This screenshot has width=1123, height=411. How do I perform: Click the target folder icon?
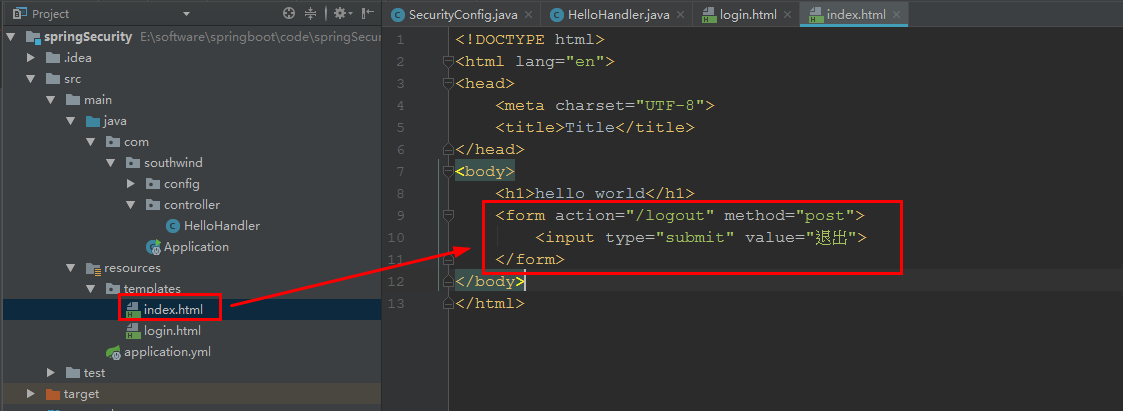pyautogui.click(x=53, y=394)
